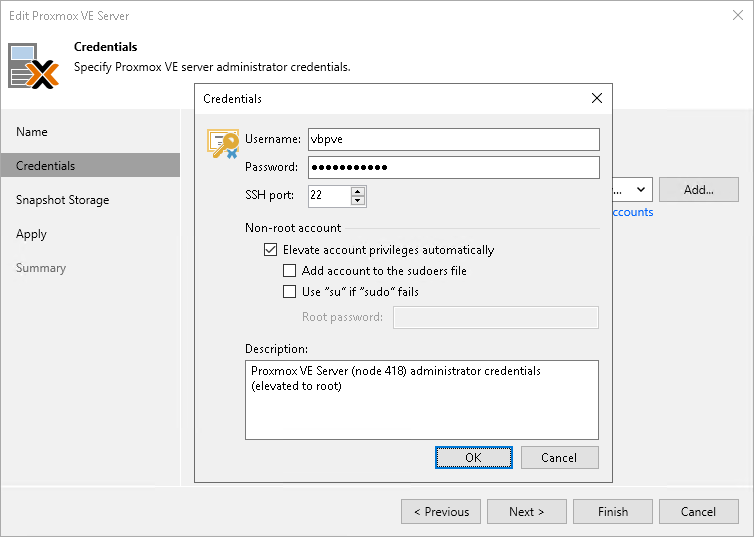Increase SSH port with up arrow
Screen dimensions: 754x537
click(x=358, y=191)
